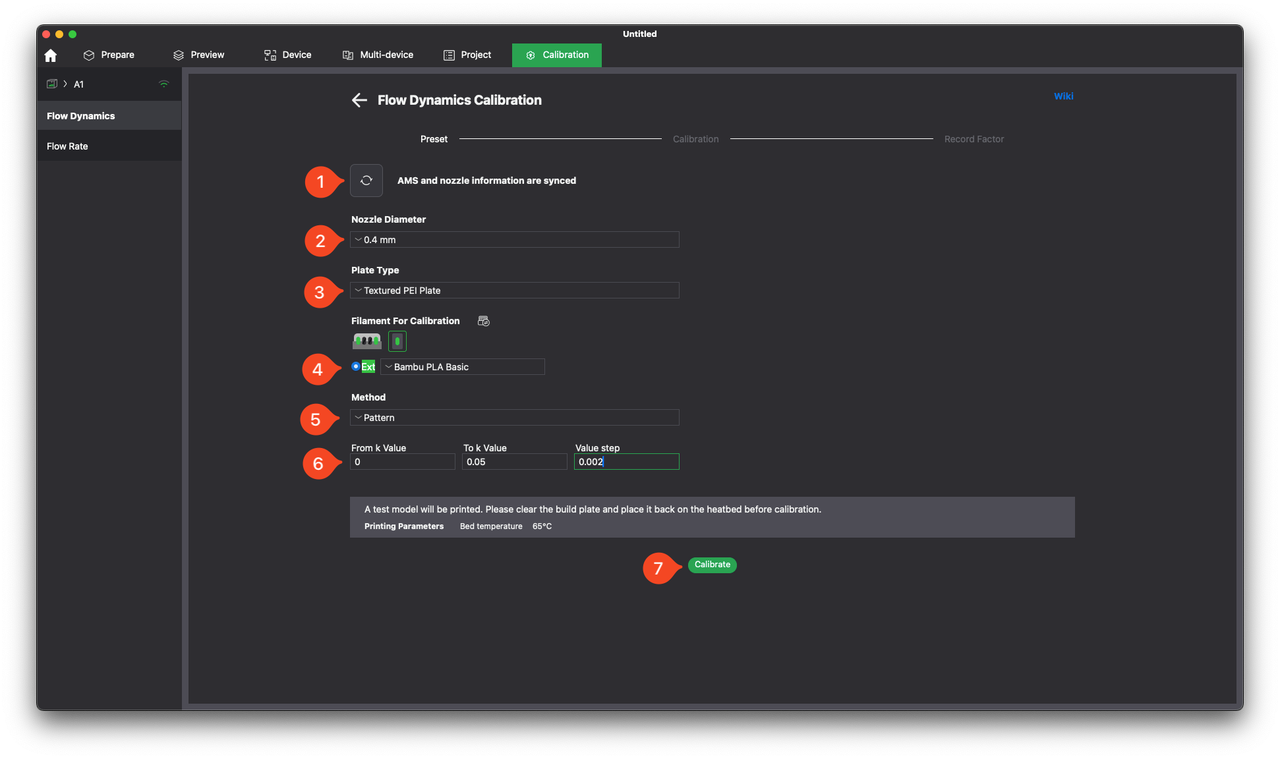Image resolution: width=1280 pixels, height=759 pixels.
Task: Open the Nozzle Diameter dropdown
Action: (514, 240)
